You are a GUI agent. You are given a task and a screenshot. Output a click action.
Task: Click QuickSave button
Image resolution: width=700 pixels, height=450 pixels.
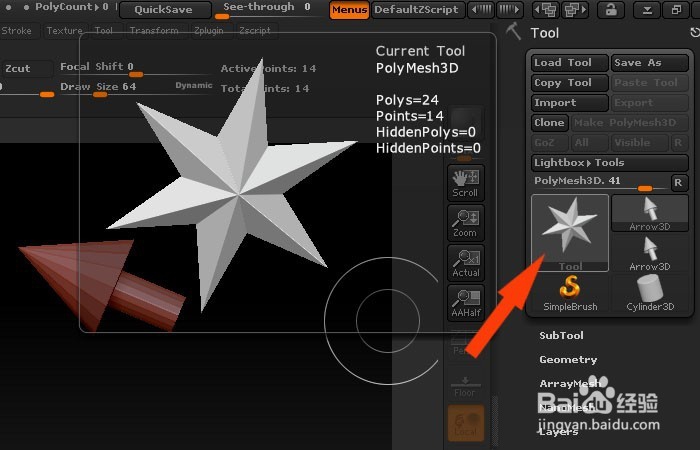coord(166,10)
